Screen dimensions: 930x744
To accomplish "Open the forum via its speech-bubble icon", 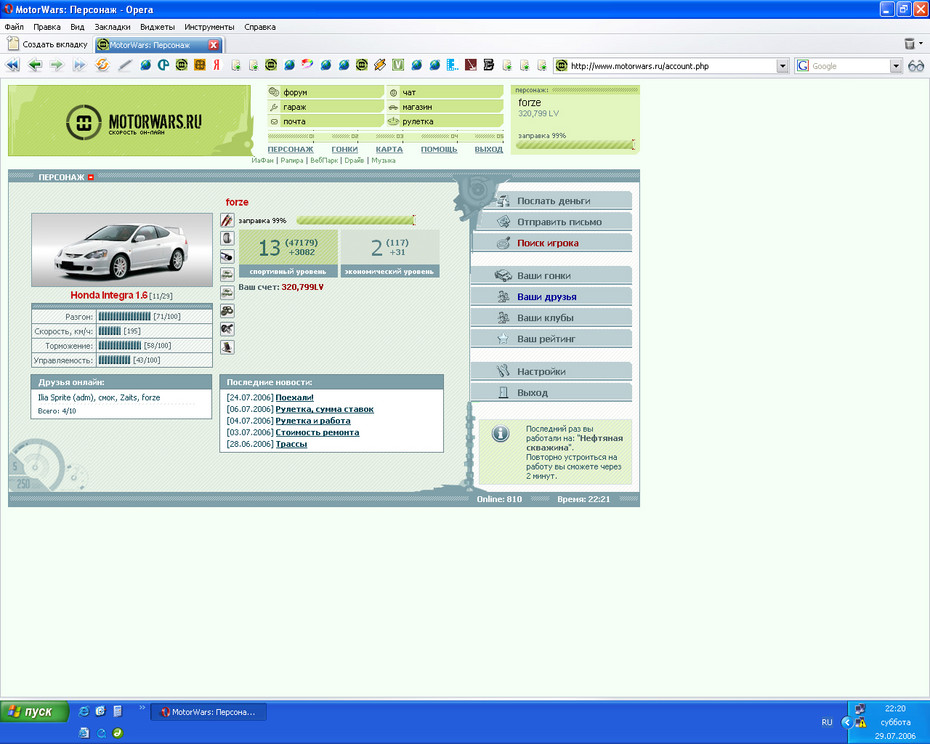I will coord(275,92).
